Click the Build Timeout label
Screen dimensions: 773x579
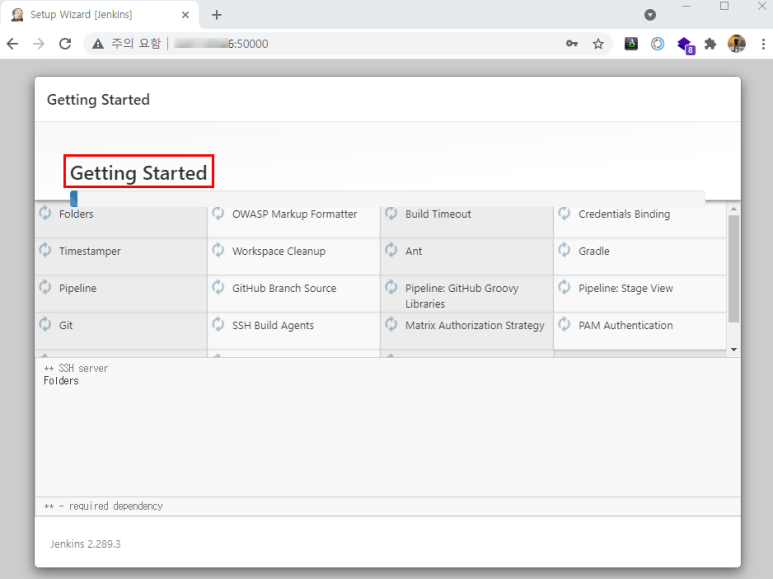(x=438, y=214)
